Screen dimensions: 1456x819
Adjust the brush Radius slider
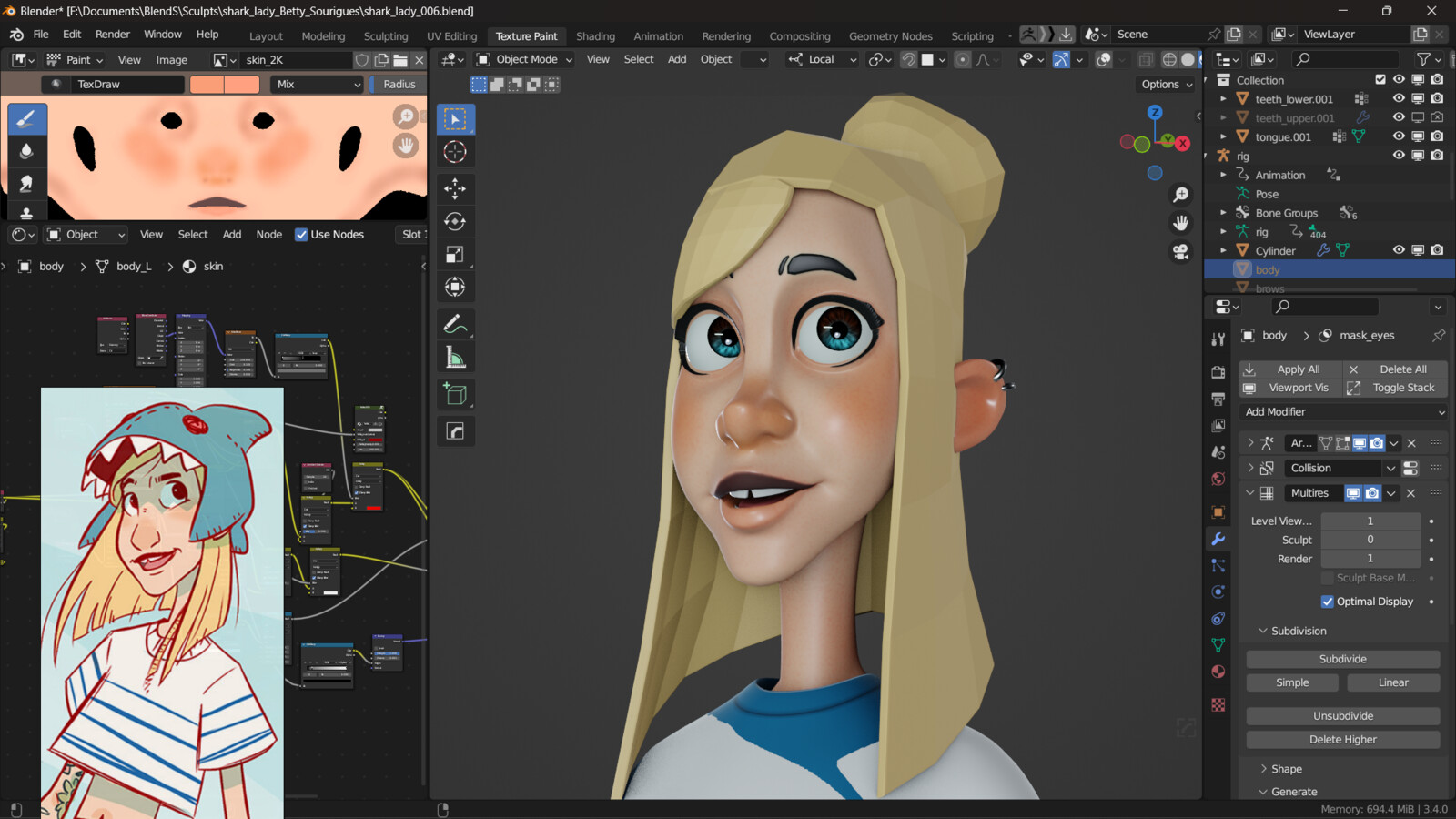click(x=399, y=84)
